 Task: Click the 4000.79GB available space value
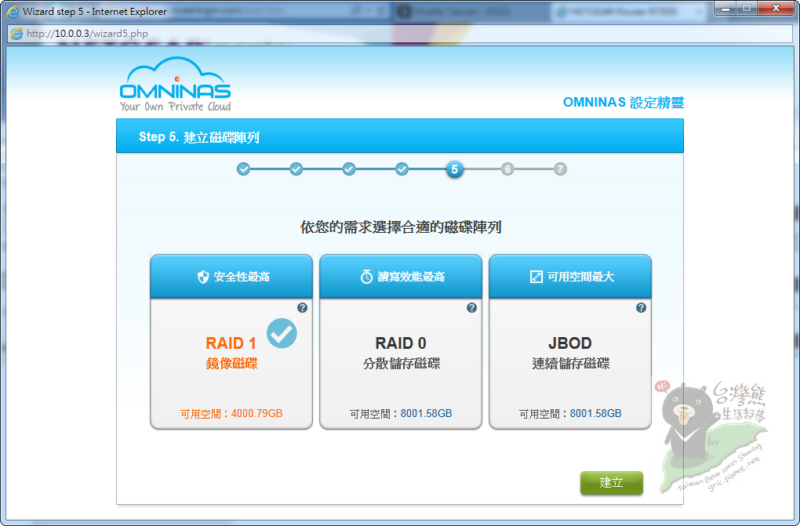point(257,413)
